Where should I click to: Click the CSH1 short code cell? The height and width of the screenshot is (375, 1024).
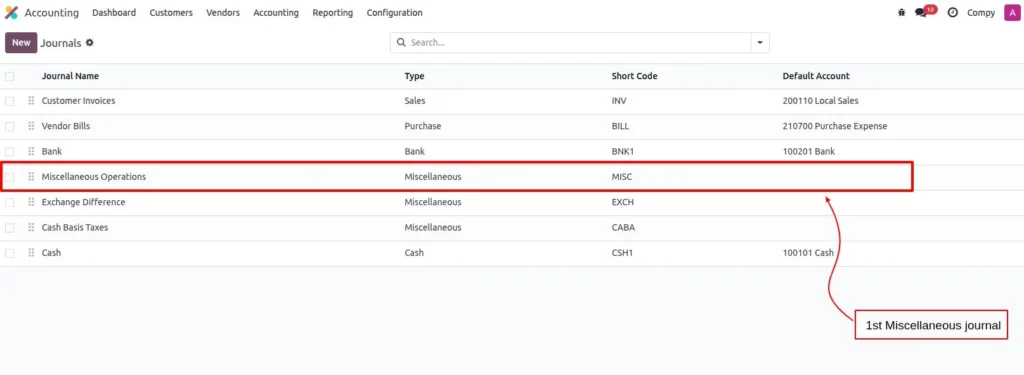(x=622, y=252)
